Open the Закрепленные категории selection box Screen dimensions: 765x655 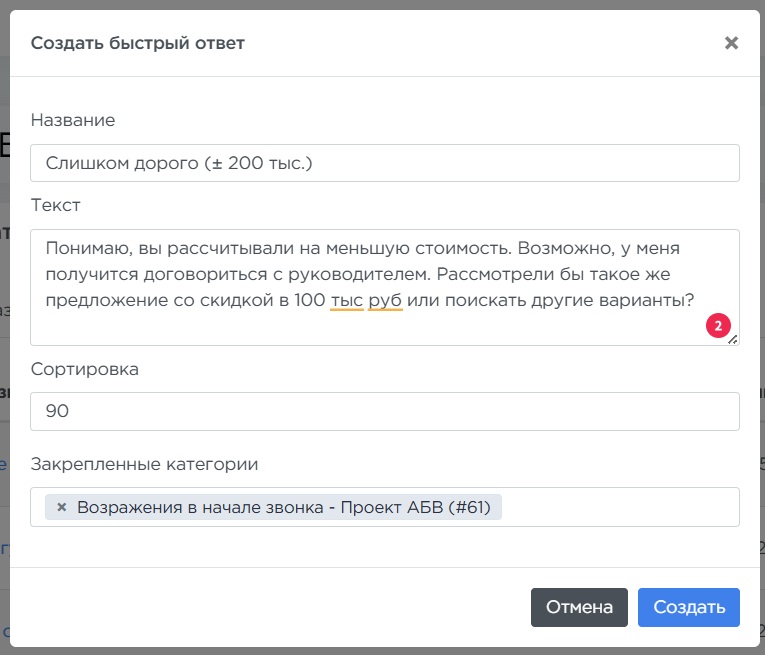(620, 507)
